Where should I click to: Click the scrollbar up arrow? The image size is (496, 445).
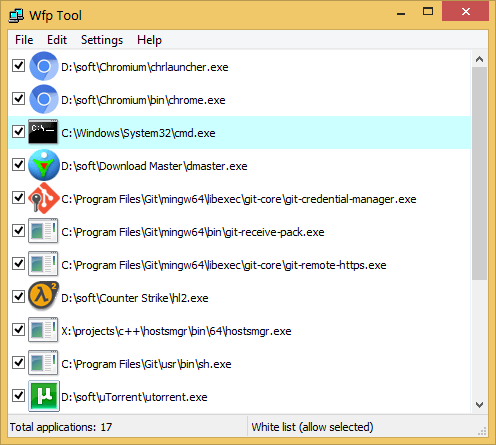[x=479, y=59]
